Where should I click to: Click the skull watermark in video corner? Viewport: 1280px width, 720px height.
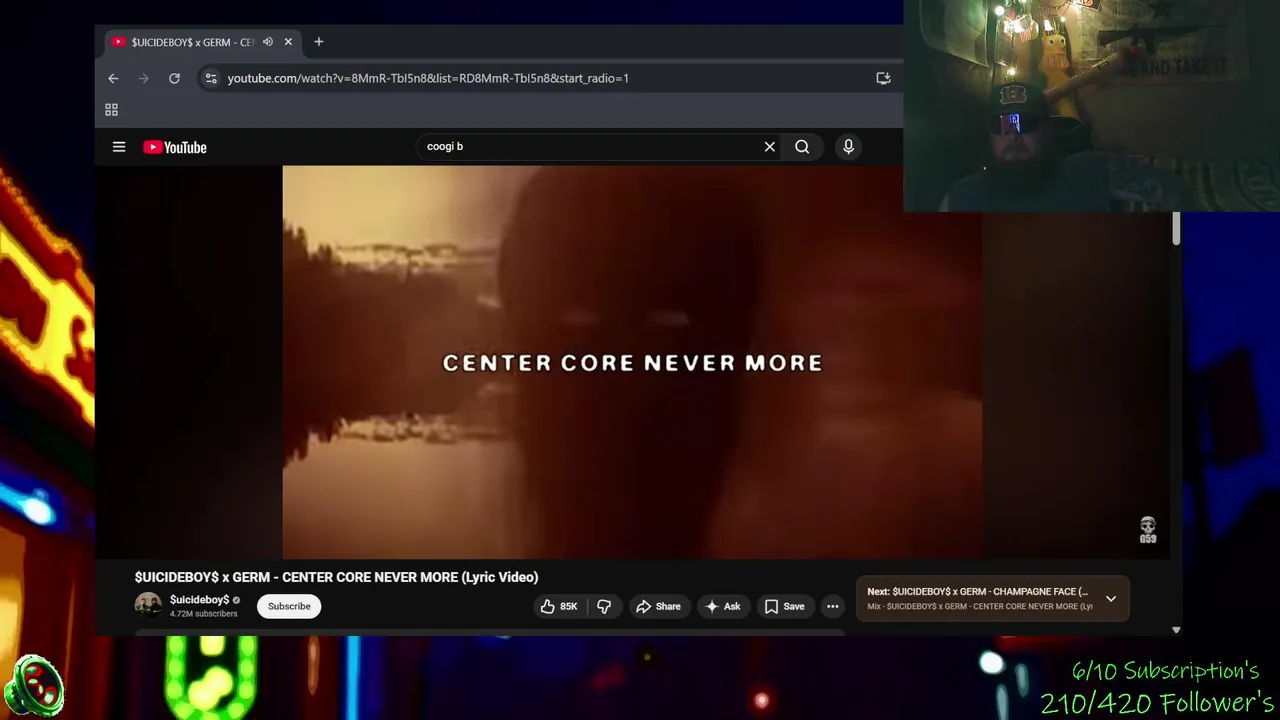[x=1148, y=530]
